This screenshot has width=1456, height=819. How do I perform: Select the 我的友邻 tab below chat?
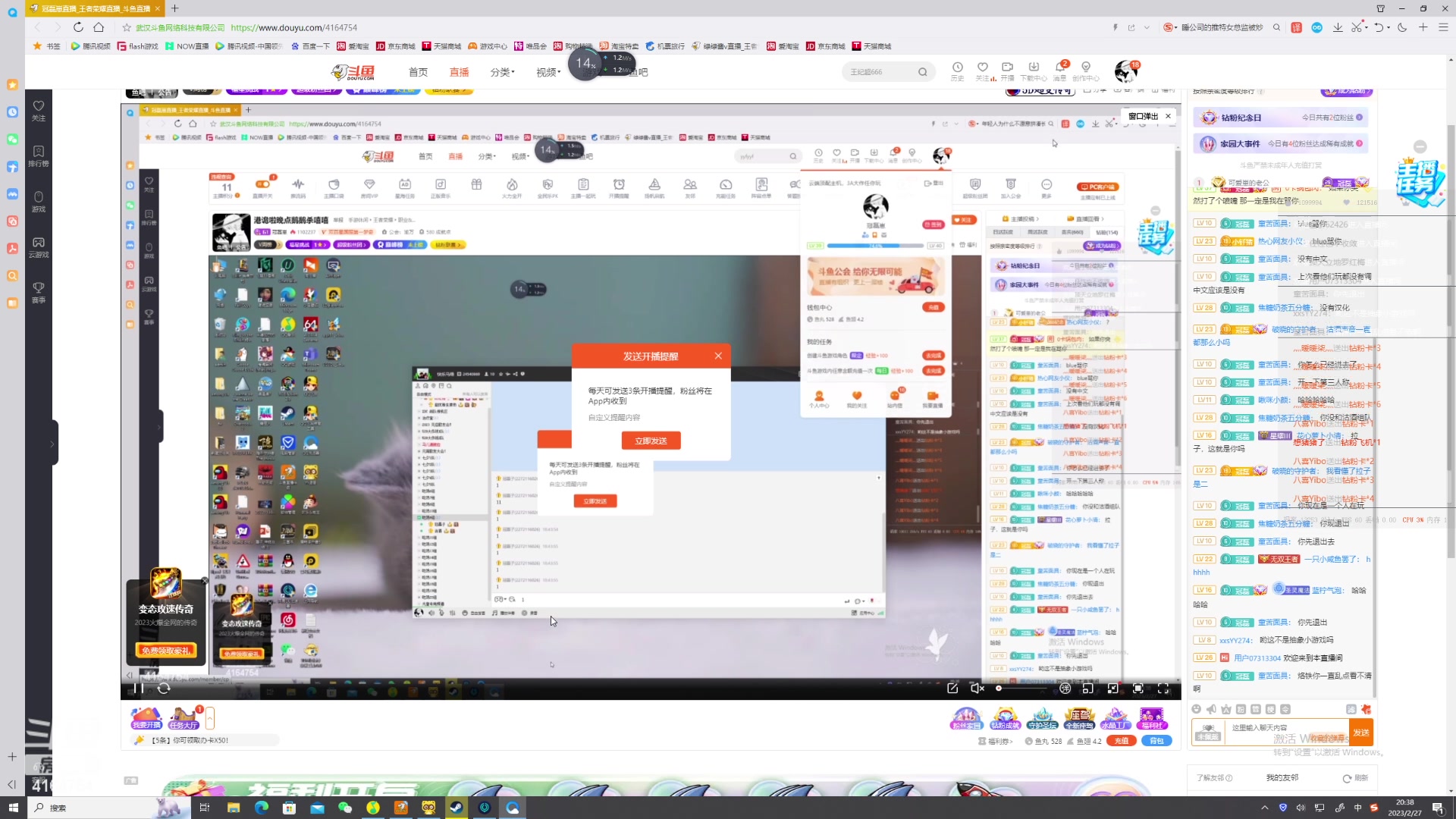point(1282,777)
